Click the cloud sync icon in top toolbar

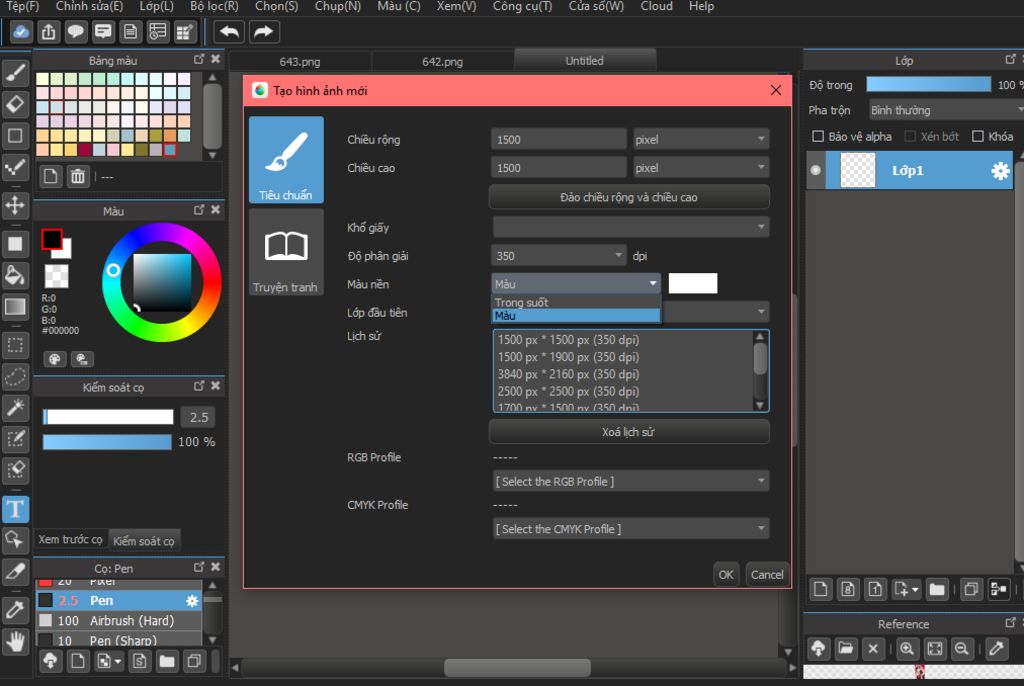pos(21,31)
